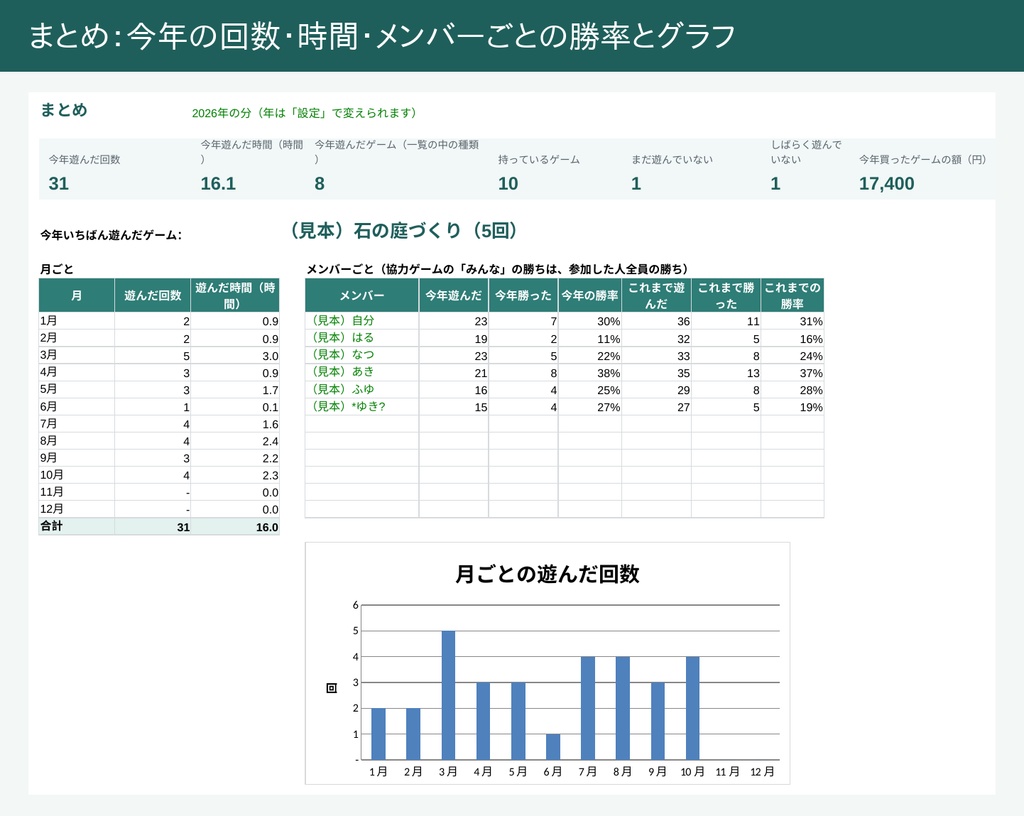Click the 遊んだ回数 column header
1024x816 pixels.
(x=153, y=295)
